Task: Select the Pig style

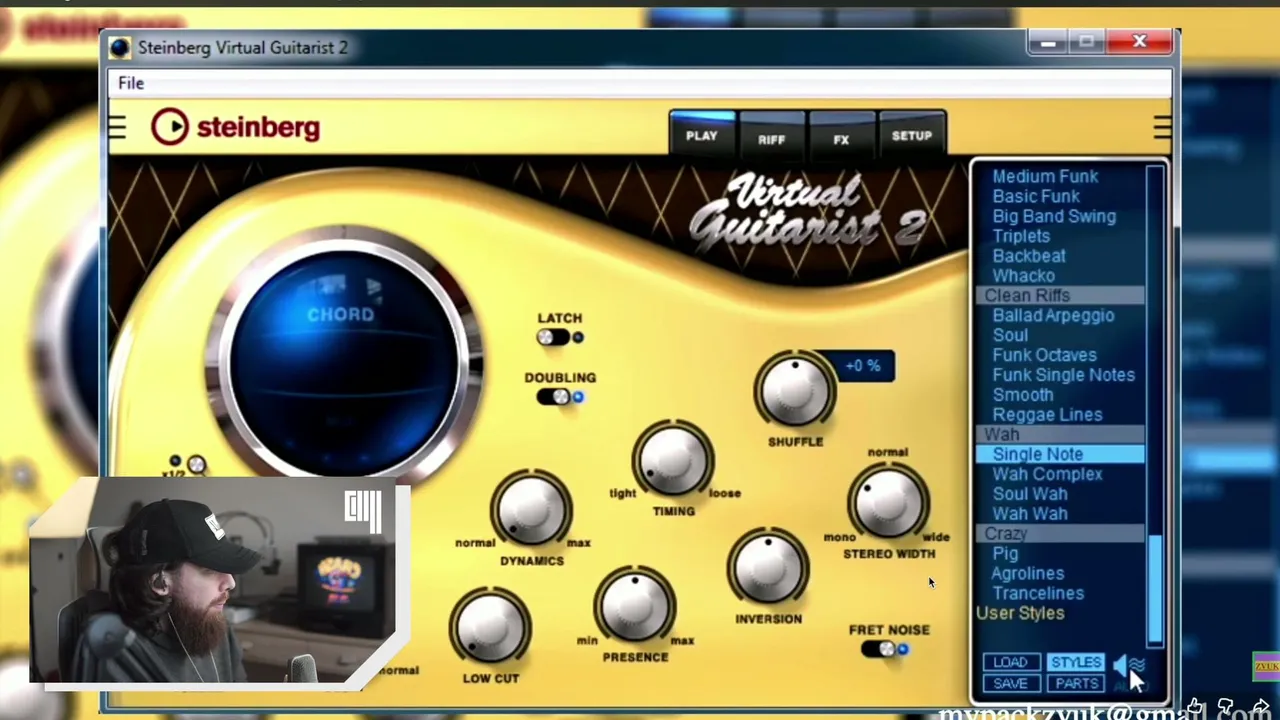Action: (x=1005, y=553)
